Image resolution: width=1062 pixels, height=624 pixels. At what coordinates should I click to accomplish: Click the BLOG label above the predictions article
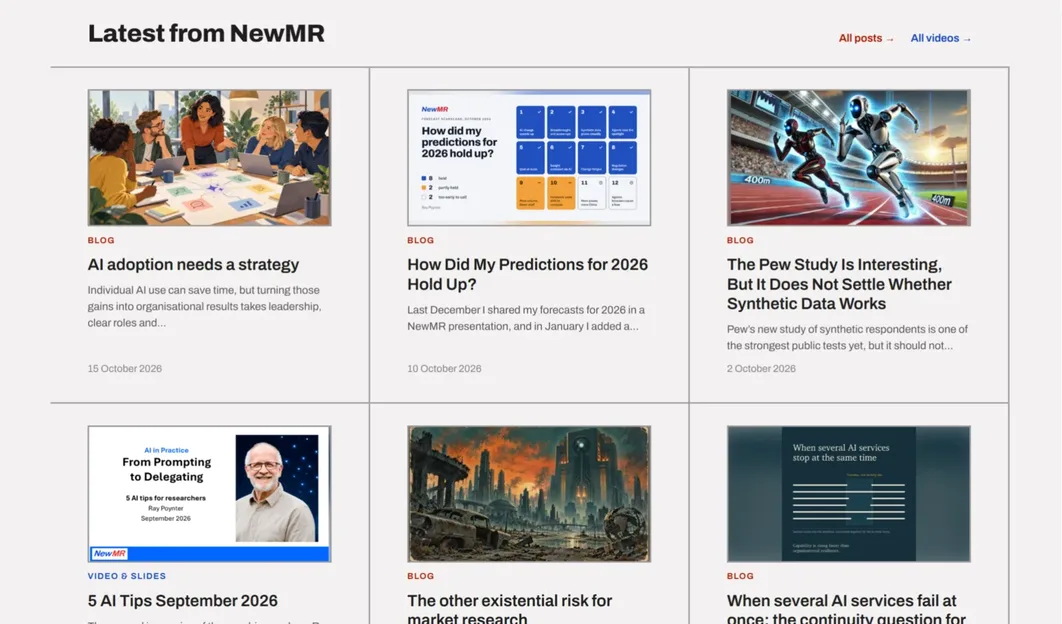[x=421, y=241]
